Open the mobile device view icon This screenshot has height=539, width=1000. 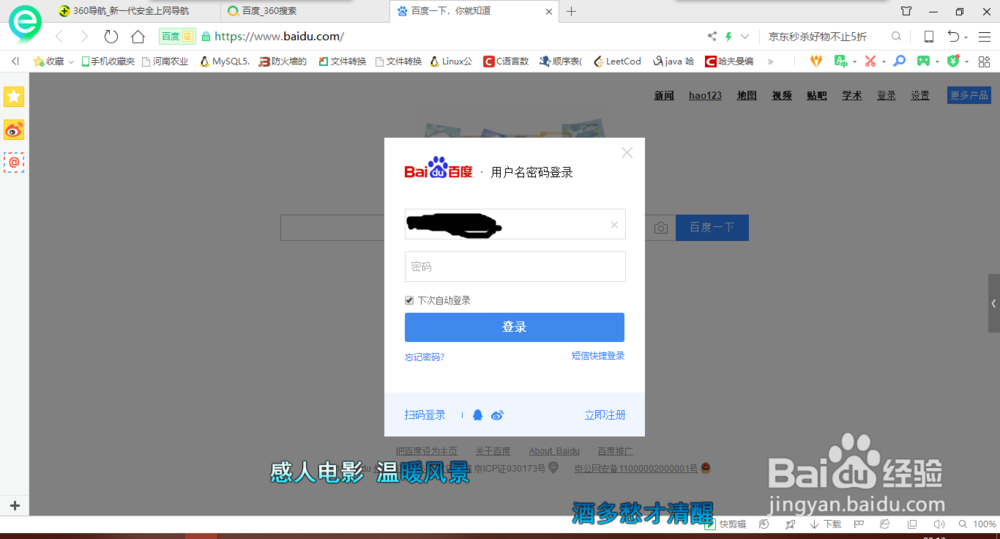[x=929, y=36]
